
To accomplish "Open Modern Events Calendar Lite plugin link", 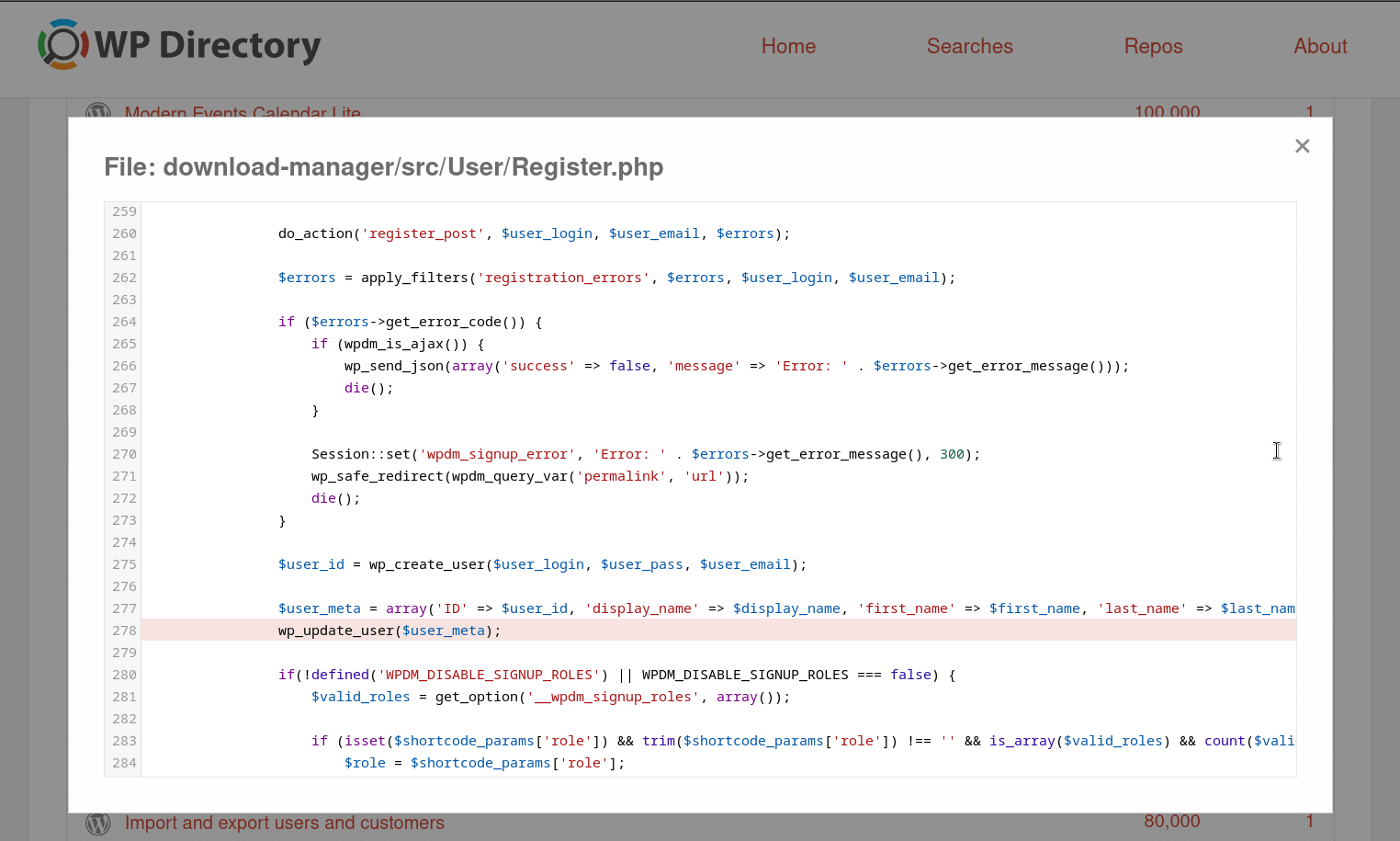I will tap(243, 111).
